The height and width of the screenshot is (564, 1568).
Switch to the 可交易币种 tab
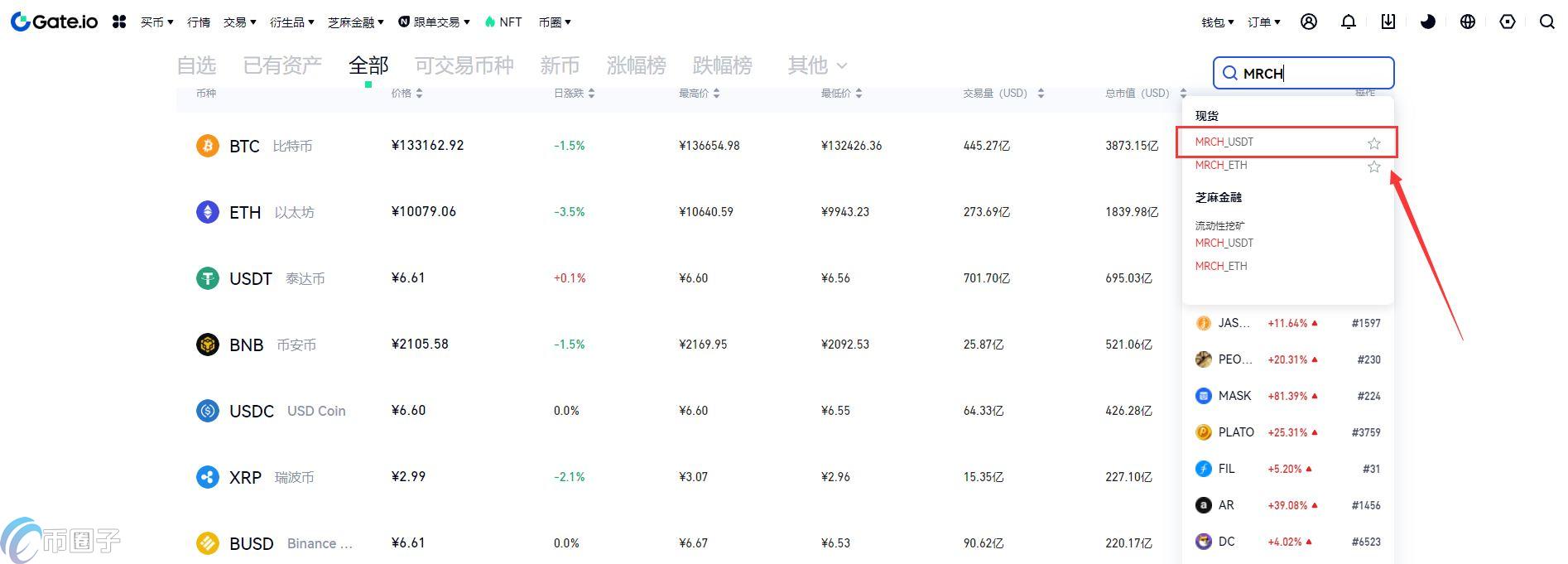(x=464, y=65)
